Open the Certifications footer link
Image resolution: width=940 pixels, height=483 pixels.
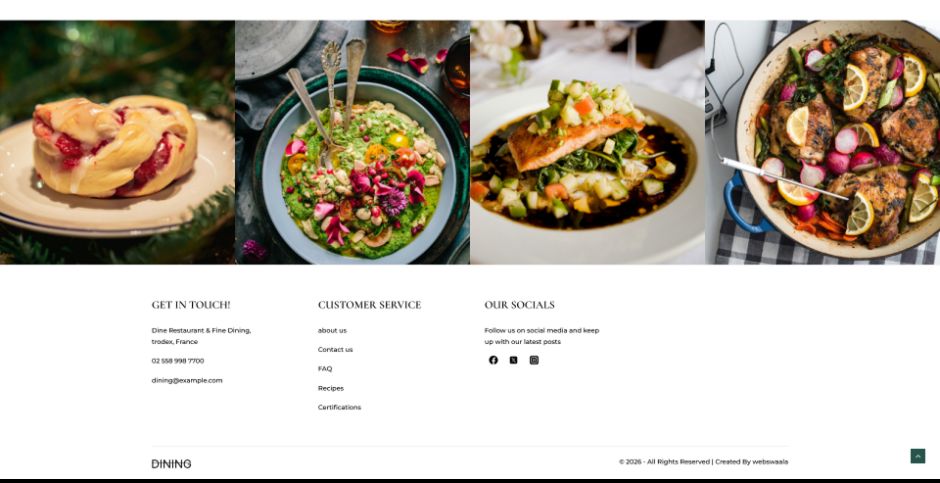[339, 407]
